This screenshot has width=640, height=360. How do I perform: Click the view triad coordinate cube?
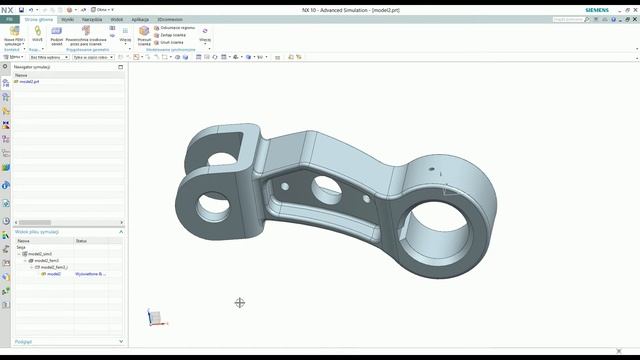156,317
